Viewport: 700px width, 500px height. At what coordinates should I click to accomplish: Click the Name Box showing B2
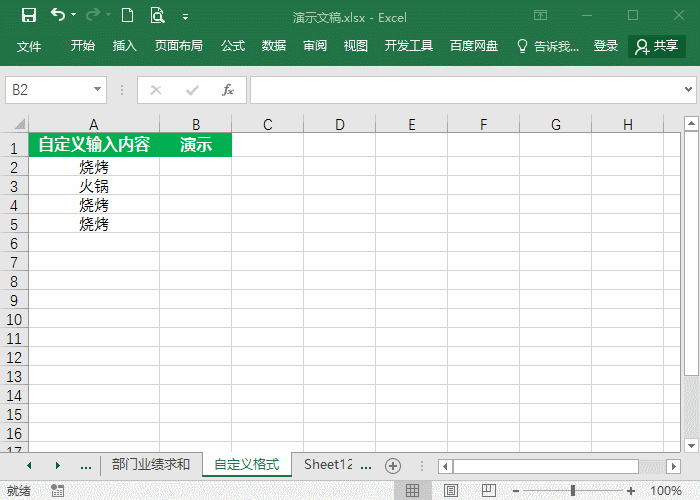click(49, 90)
